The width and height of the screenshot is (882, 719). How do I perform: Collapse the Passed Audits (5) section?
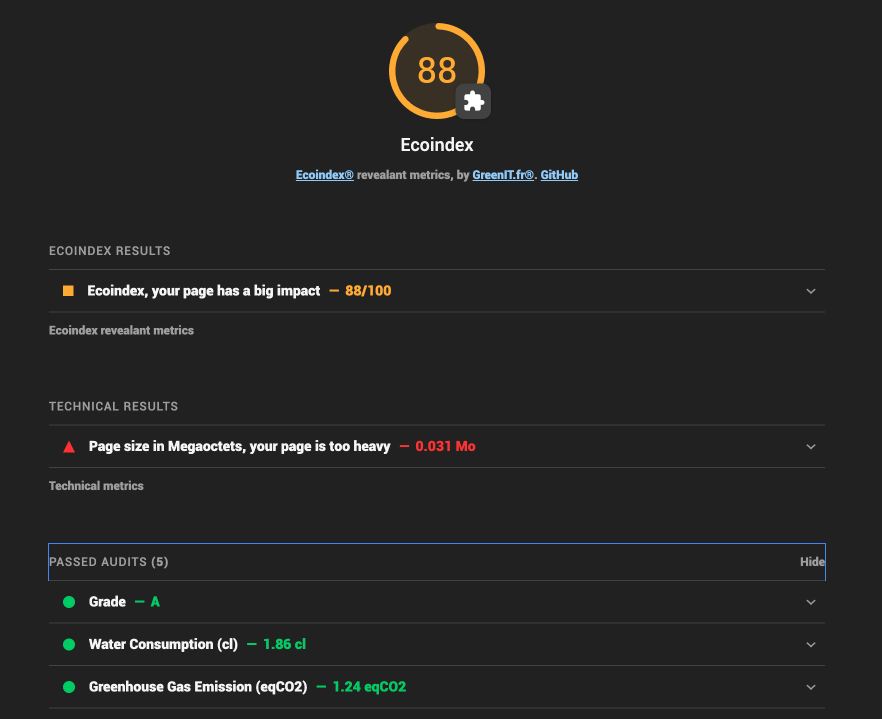point(436,562)
